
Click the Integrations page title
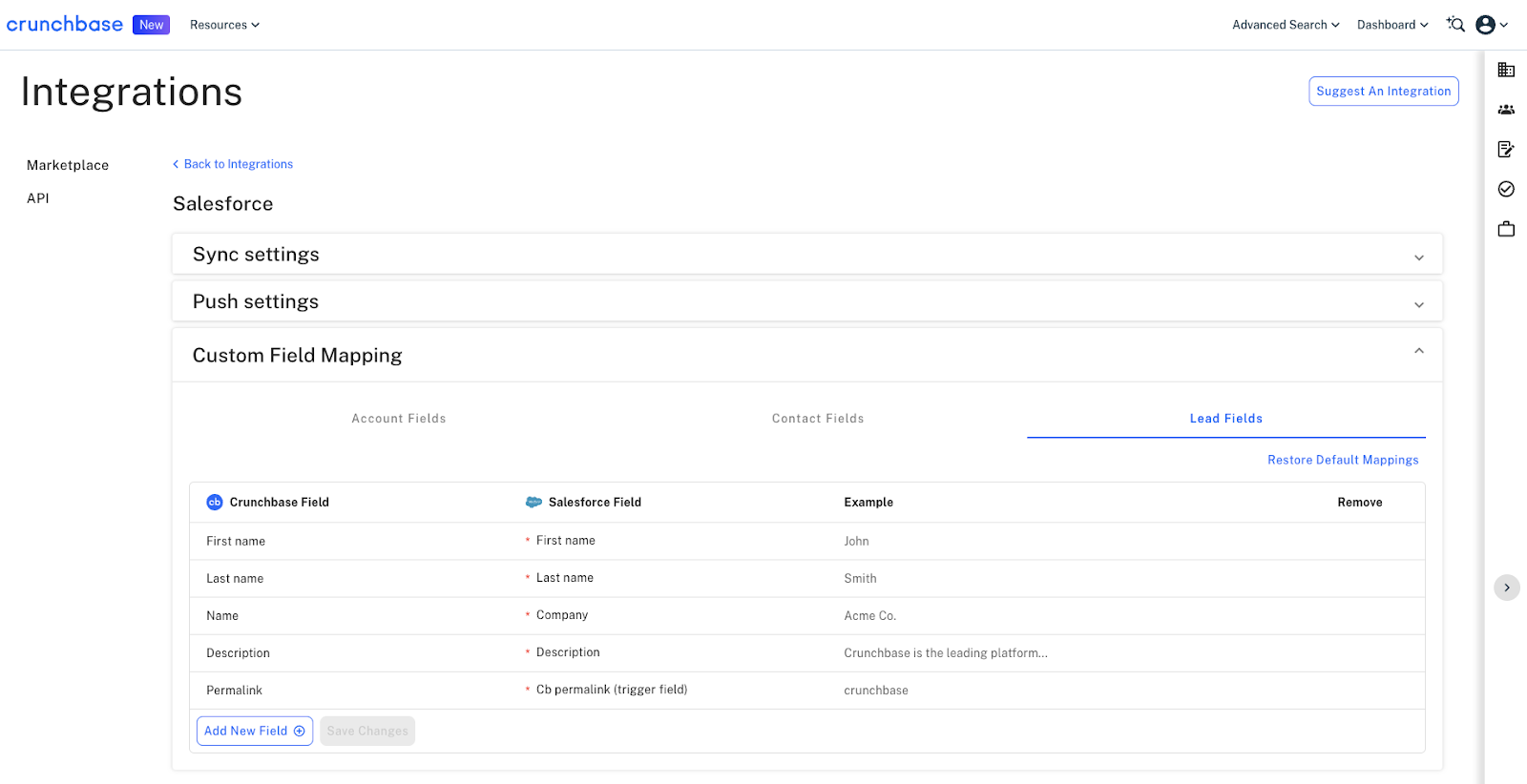pos(132,92)
